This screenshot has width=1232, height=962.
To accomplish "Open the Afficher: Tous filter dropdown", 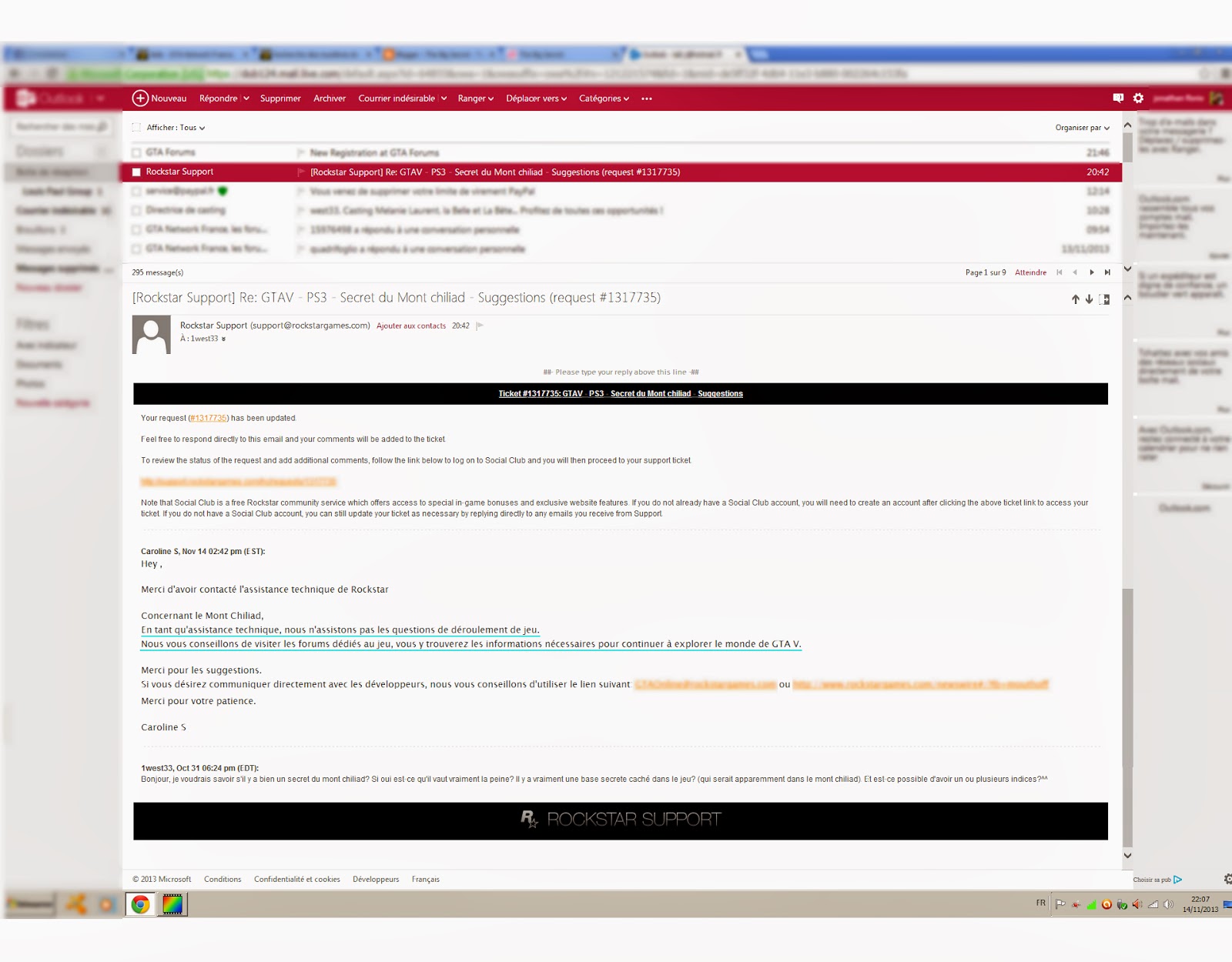I will tap(176, 128).
